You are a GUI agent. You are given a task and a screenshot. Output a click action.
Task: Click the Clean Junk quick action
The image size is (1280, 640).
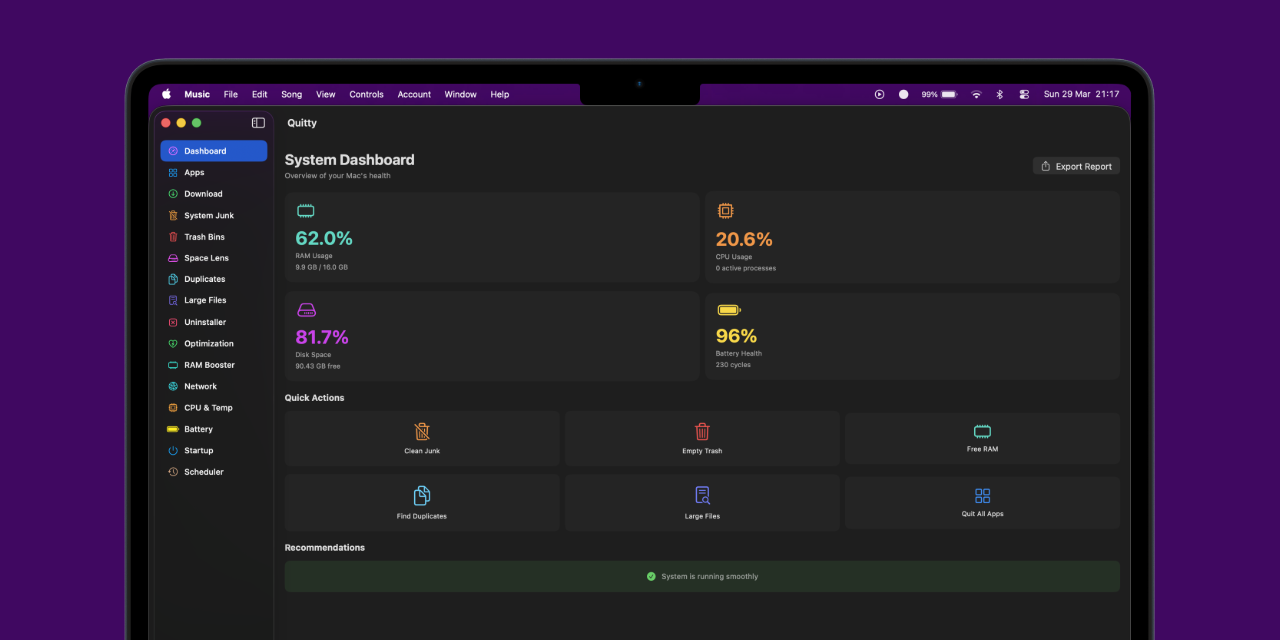point(422,438)
